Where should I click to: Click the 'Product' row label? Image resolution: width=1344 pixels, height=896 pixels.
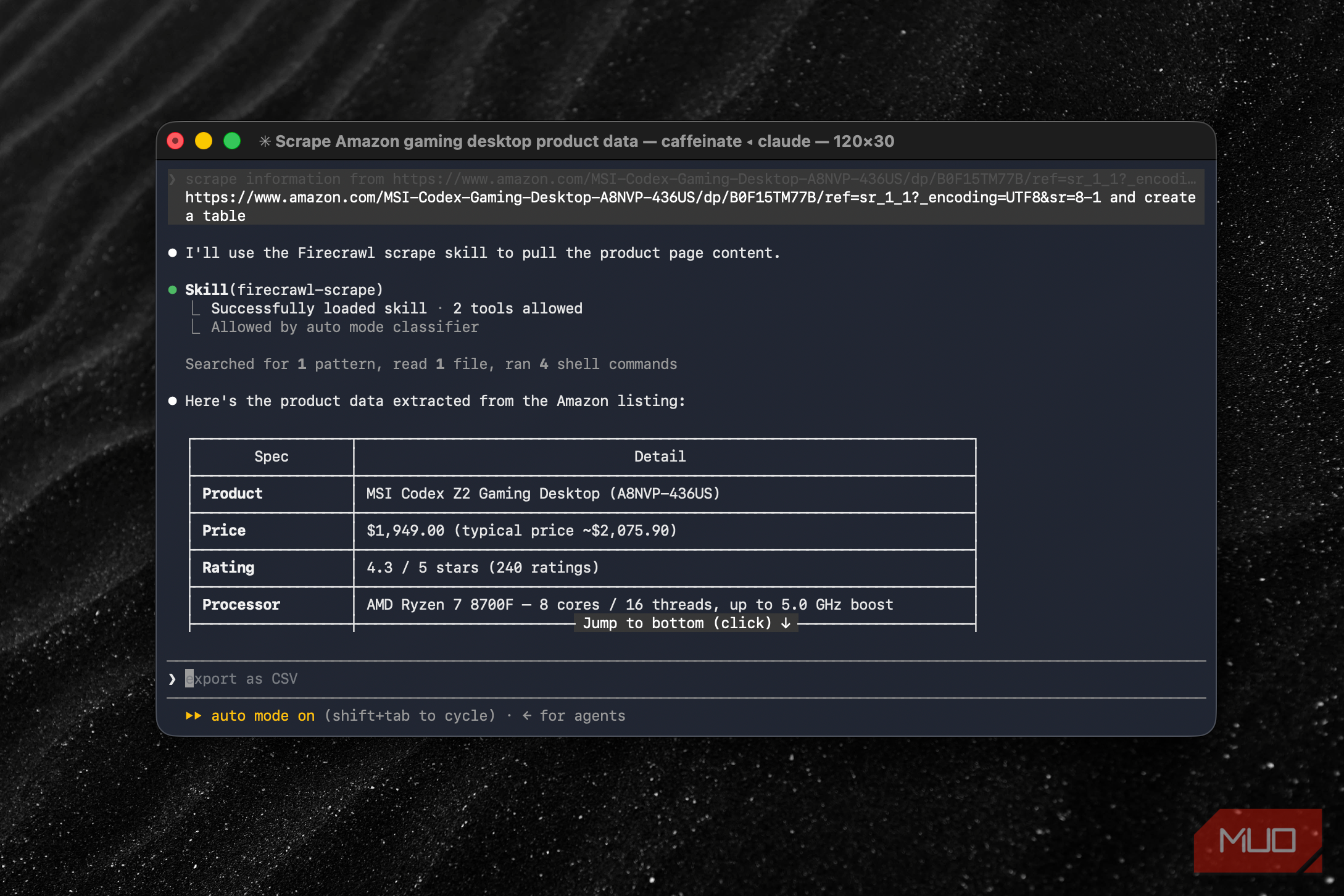coord(233,494)
